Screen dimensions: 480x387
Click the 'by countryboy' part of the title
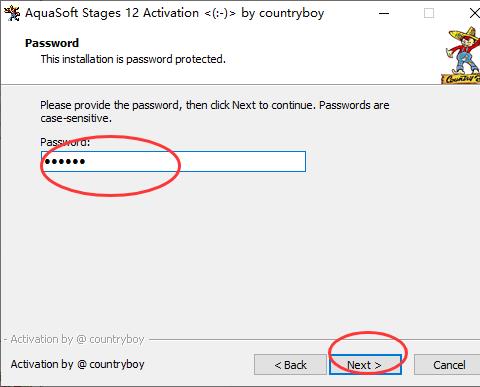pos(283,13)
